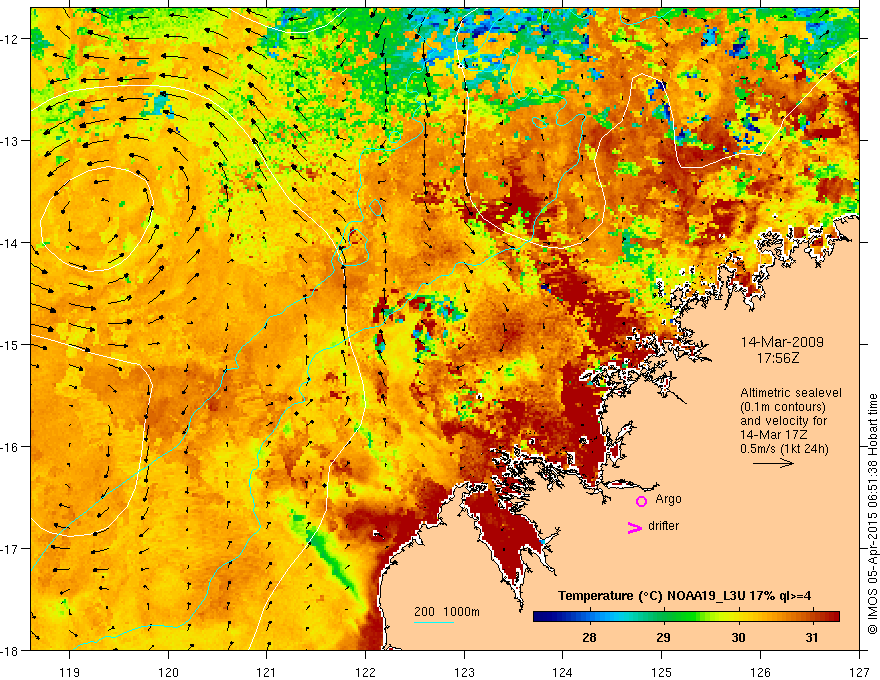Click the temperature colour bar
The image size is (880, 680).
686,617
